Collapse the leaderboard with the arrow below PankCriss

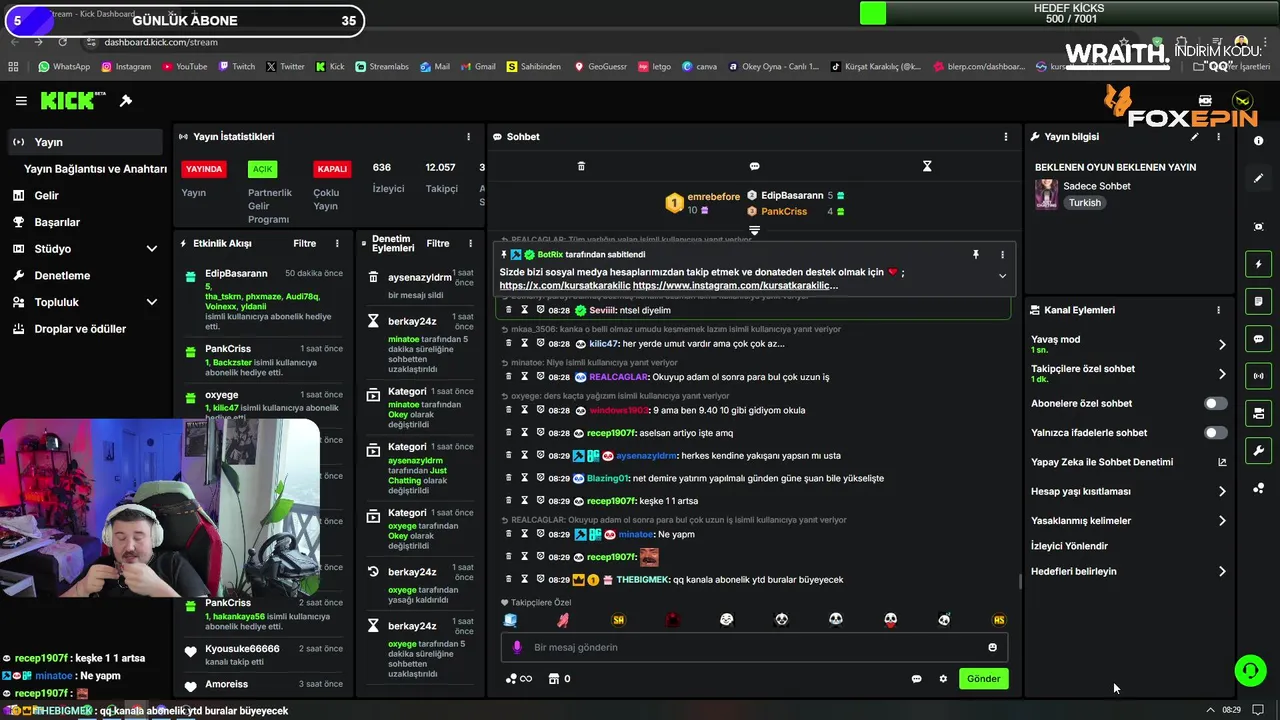754,230
